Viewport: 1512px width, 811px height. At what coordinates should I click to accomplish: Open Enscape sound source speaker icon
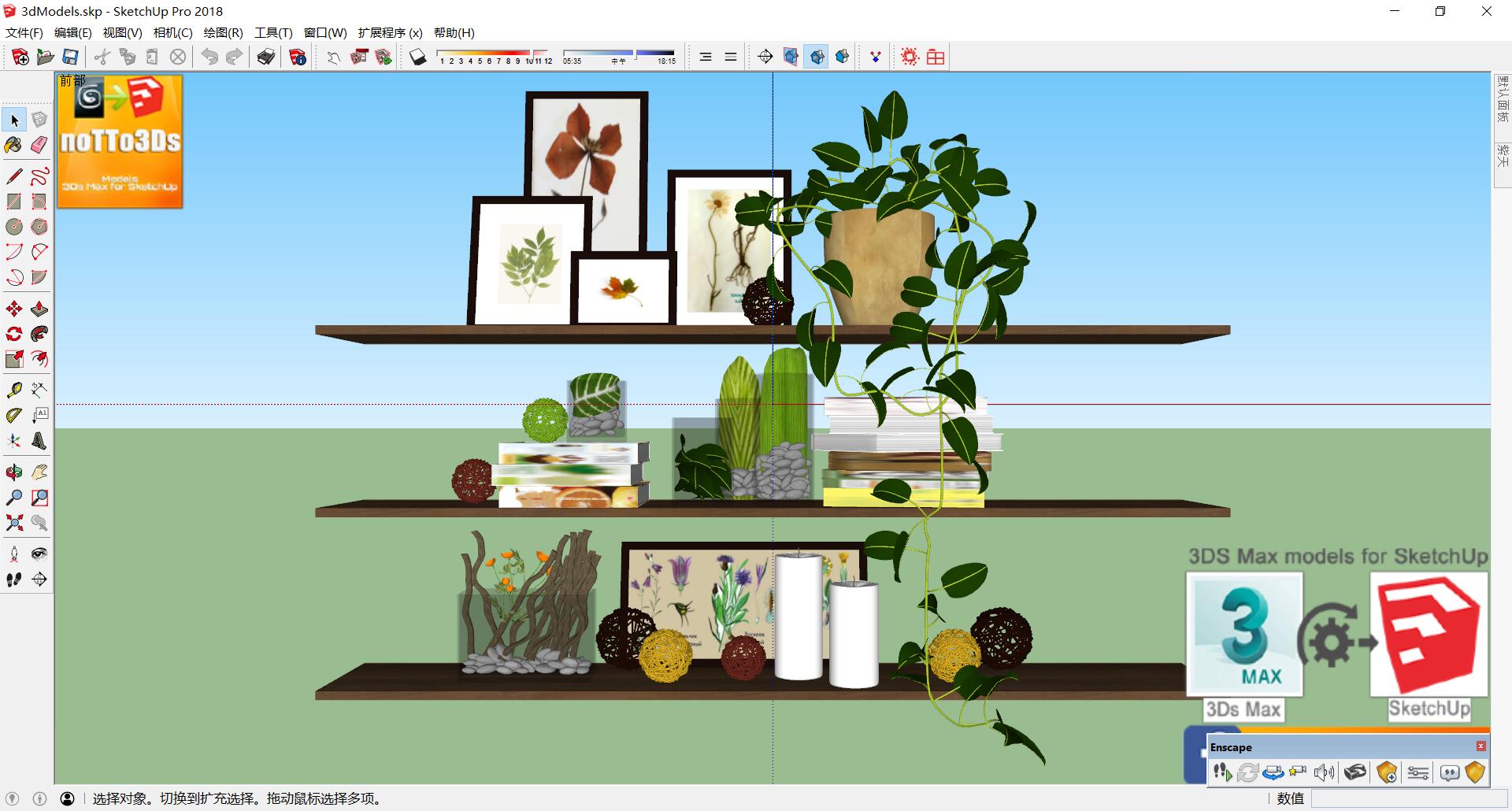click(1325, 772)
